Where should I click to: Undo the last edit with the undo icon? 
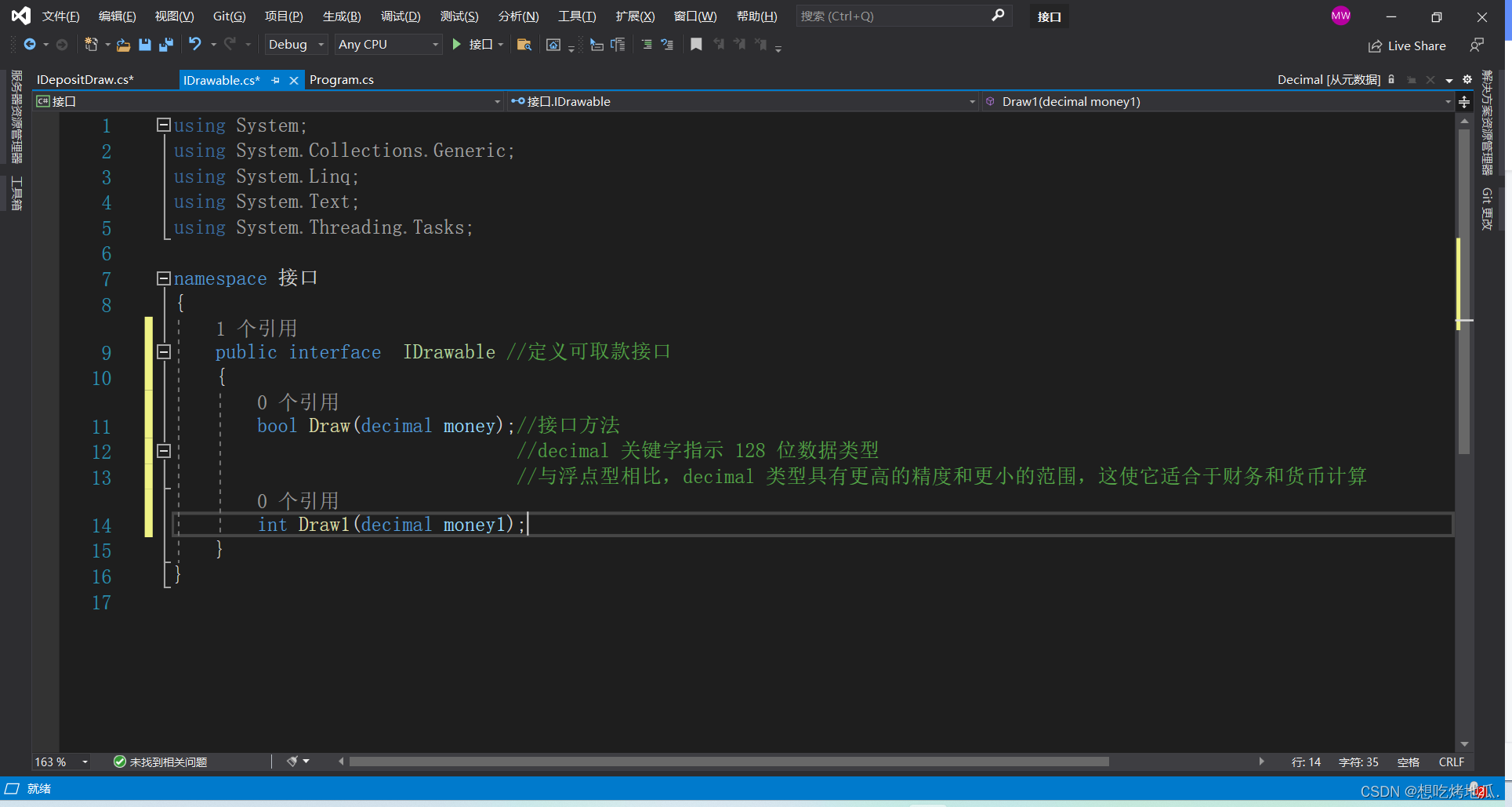[x=196, y=45]
